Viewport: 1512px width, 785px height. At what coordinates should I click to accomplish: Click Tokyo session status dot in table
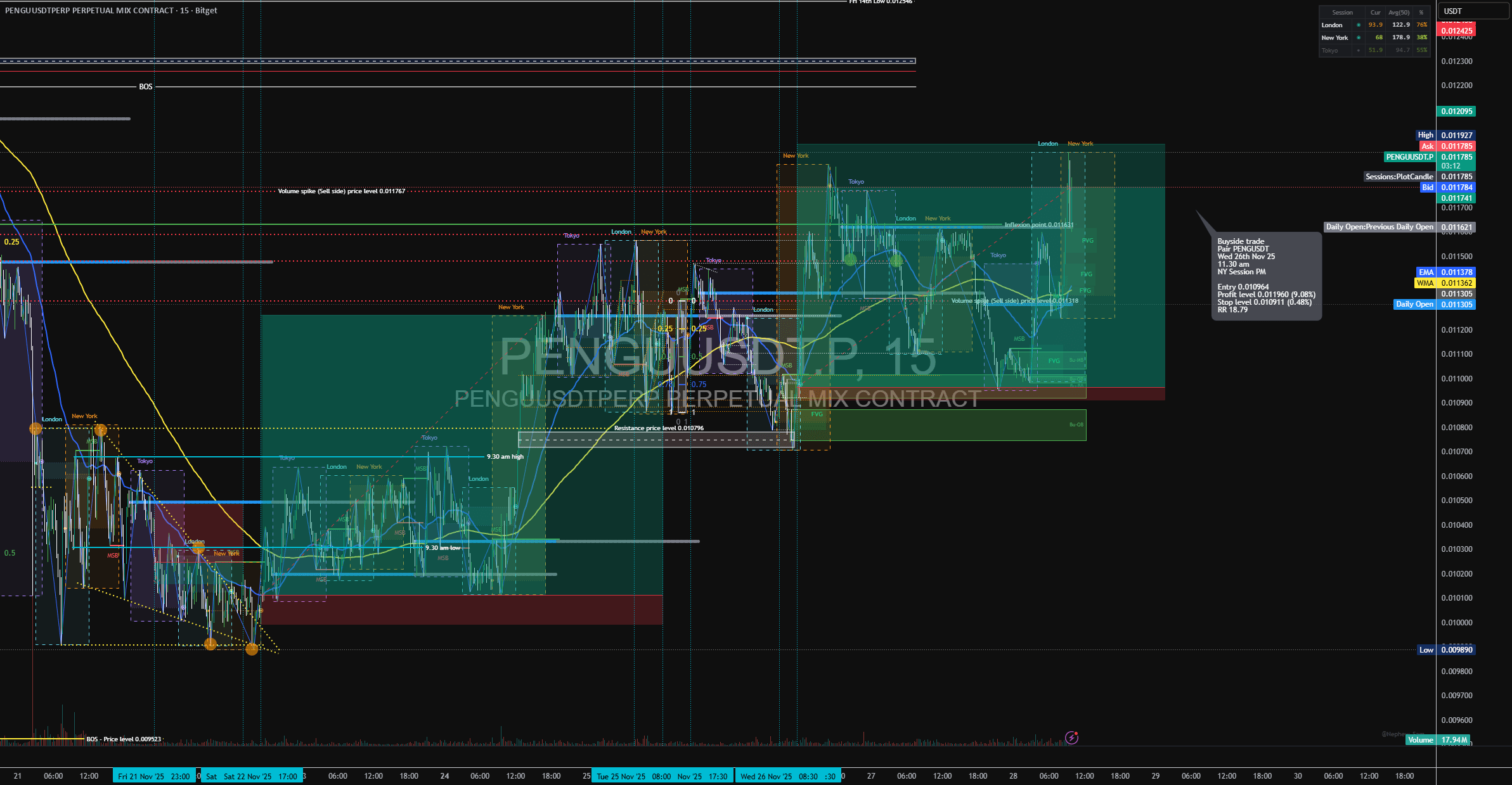(x=1358, y=51)
